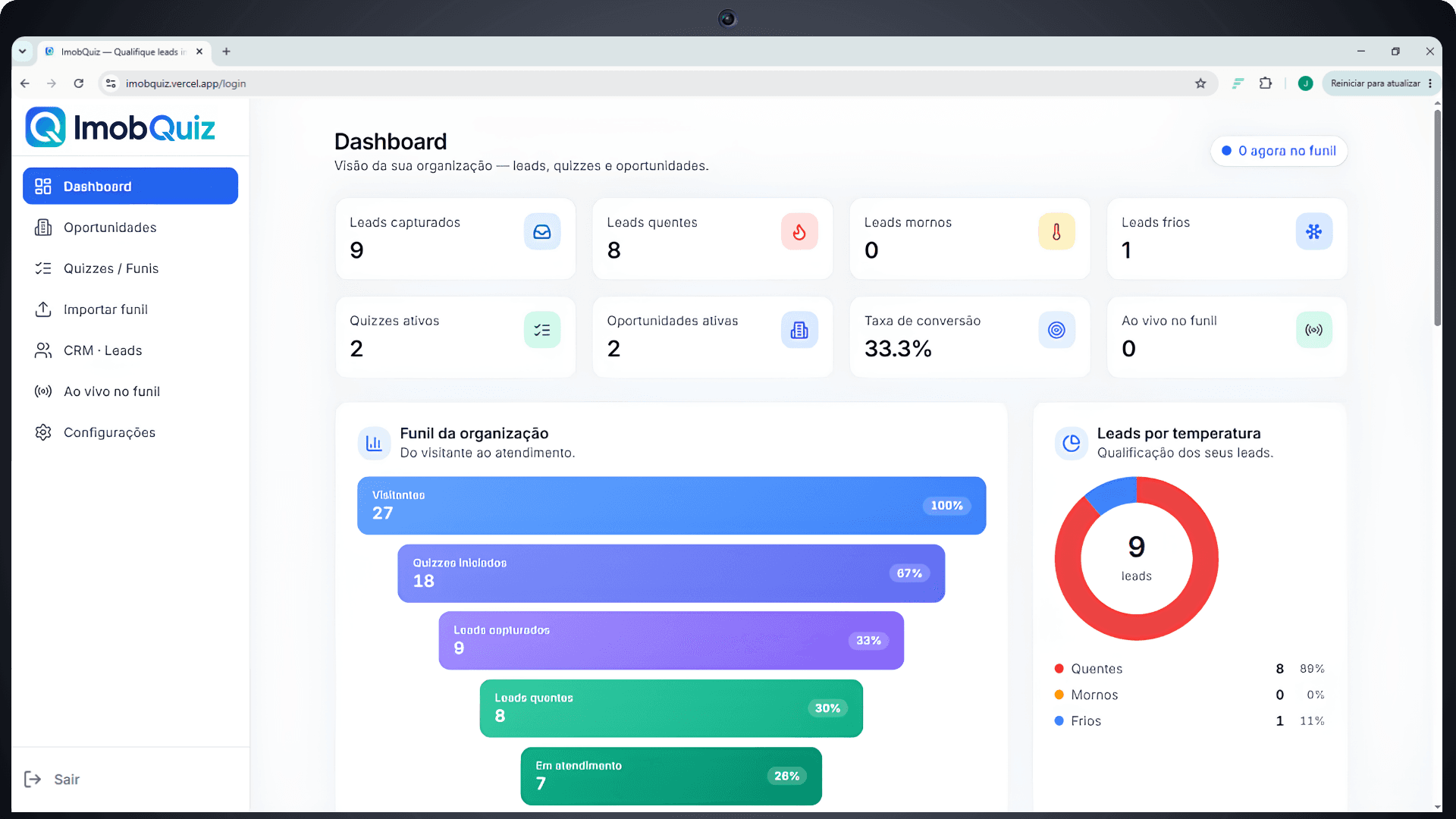Click the green profile avatar in browser toolbar
The width and height of the screenshot is (1456, 819).
point(1305,83)
